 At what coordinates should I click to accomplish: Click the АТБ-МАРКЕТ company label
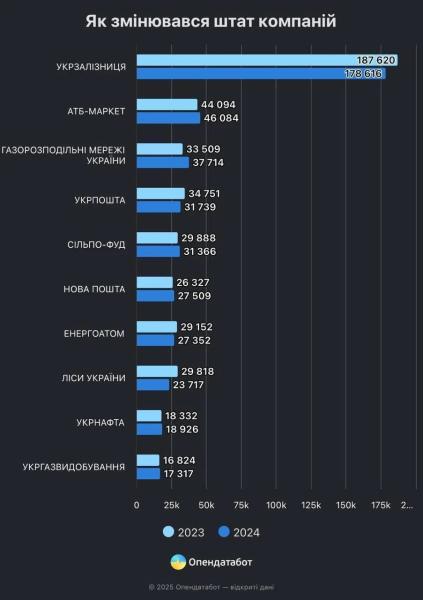(96, 111)
